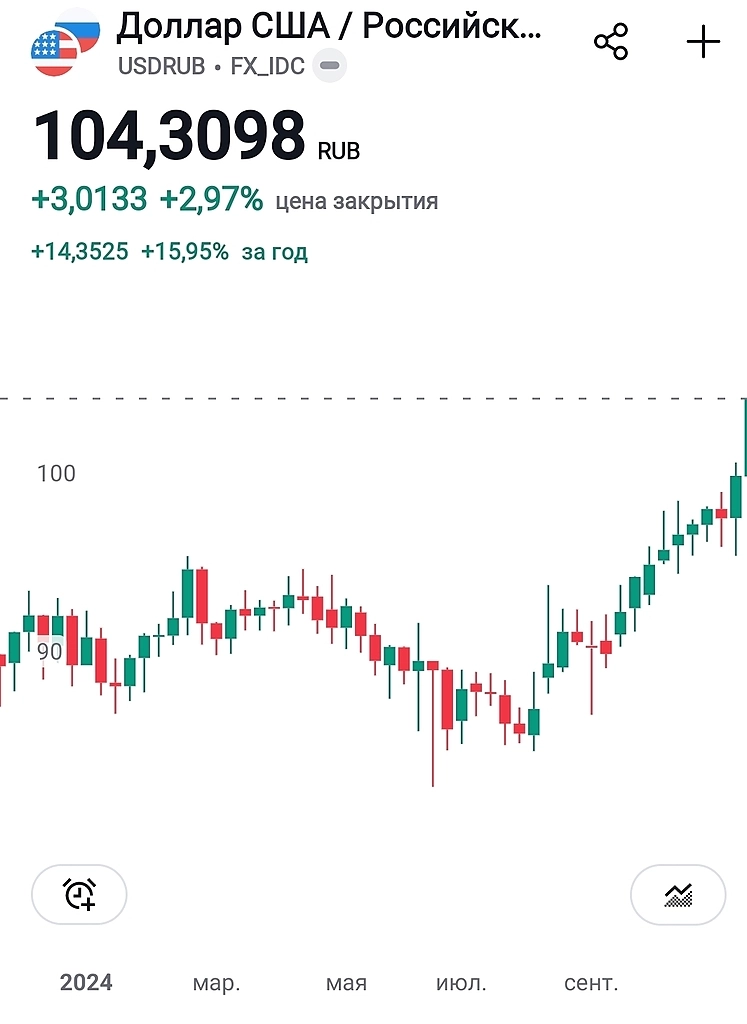747x1024 pixels.
Task: Open sharing options via the share icon
Action: [x=610, y=41]
